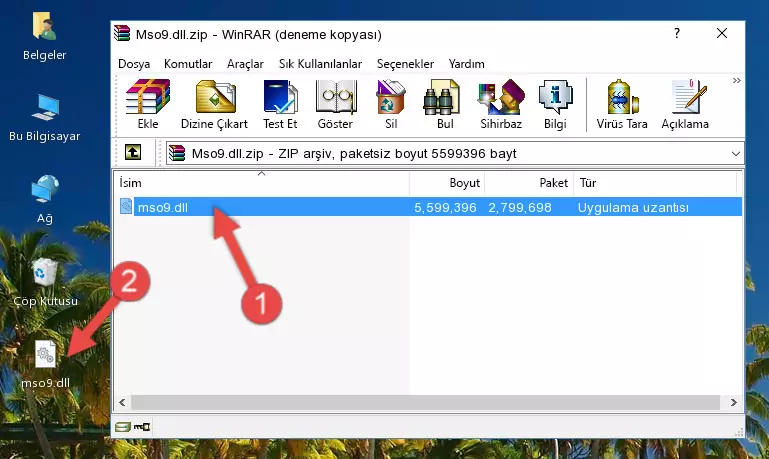
Task: Select the Çöp Kutusu recycle bin icon
Action: pos(45,282)
